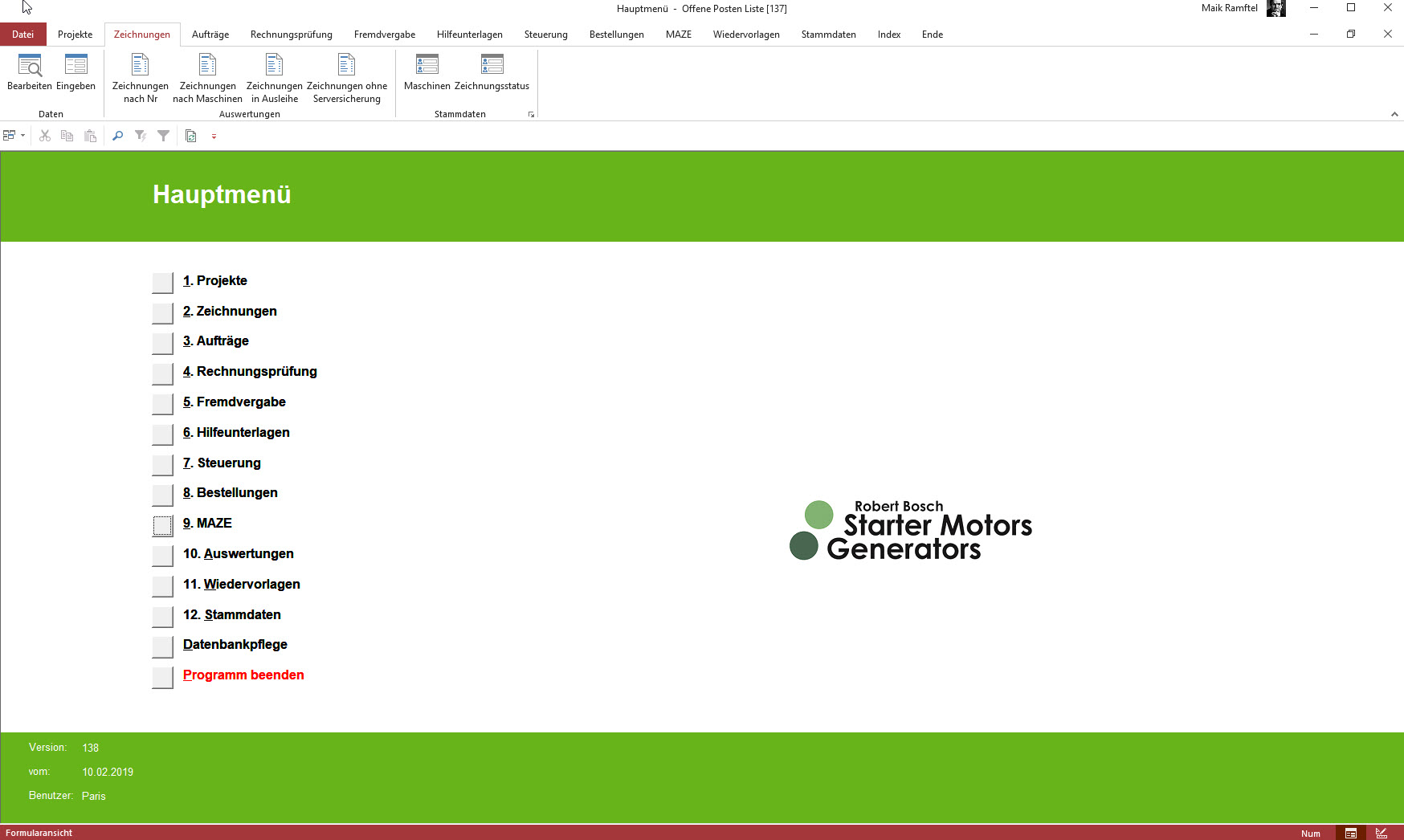Open the Eingeben data entry icon
The width and height of the screenshot is (1404, 840).
tap(76, 73)
